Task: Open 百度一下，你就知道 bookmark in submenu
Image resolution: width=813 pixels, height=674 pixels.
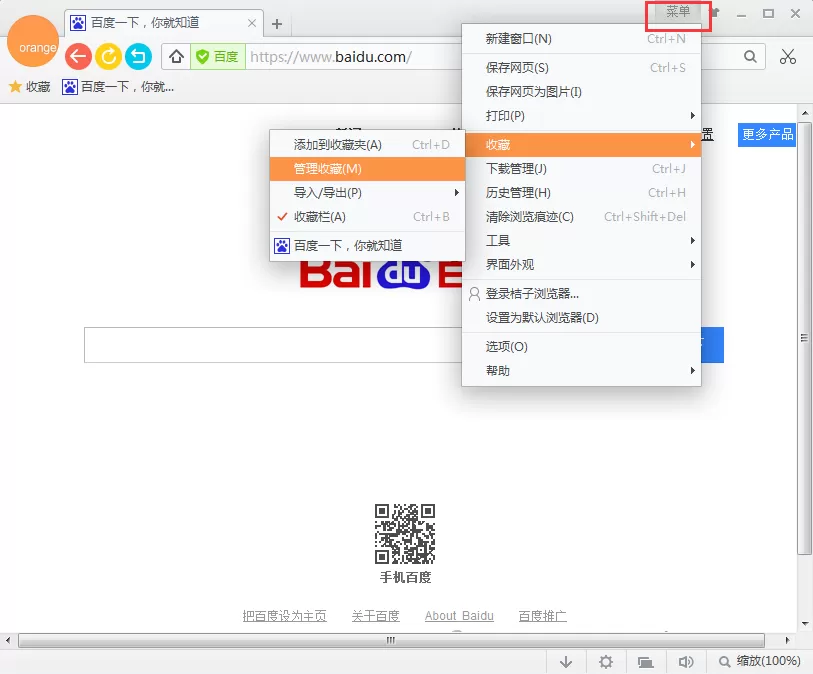Action: [367, 246]
